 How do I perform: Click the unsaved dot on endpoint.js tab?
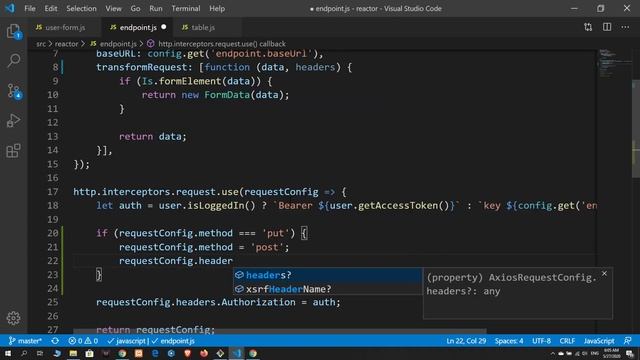click(164, 27)
